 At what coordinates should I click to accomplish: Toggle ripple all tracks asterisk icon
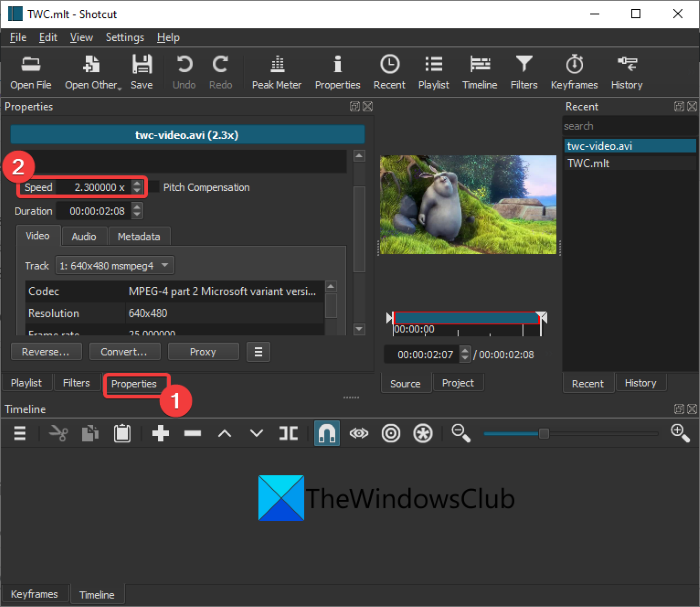[423, 433]
